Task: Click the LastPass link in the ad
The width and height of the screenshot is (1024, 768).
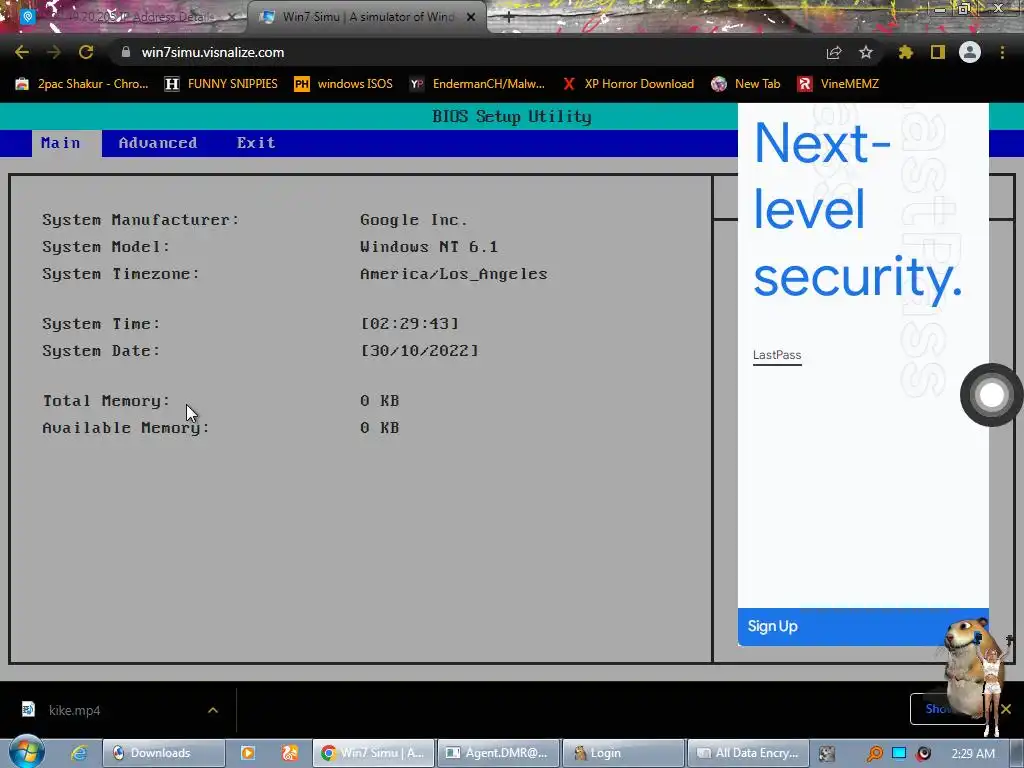Action: coord(777,355)
